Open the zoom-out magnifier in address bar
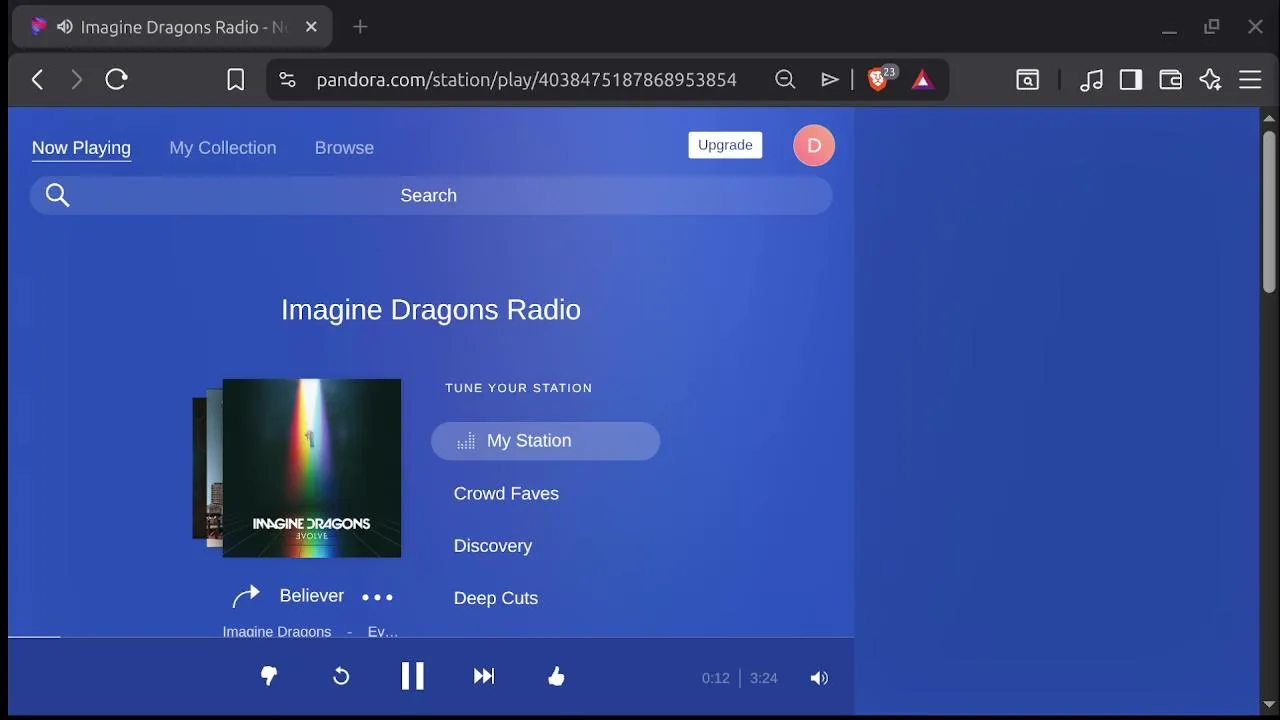The width and height of the screenshot is (1280, 720). [x=785, y=80]
